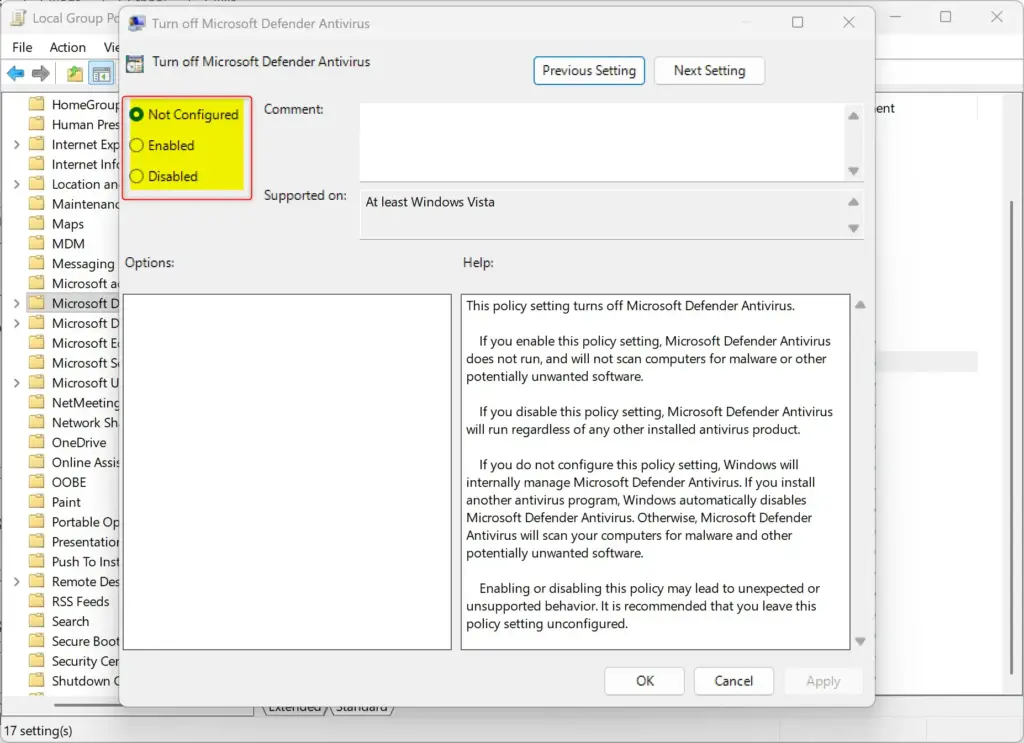Screen dimensions: 1024x743
Task: Close the Turn off Defender dialog
Action: [x=848, y=23]
